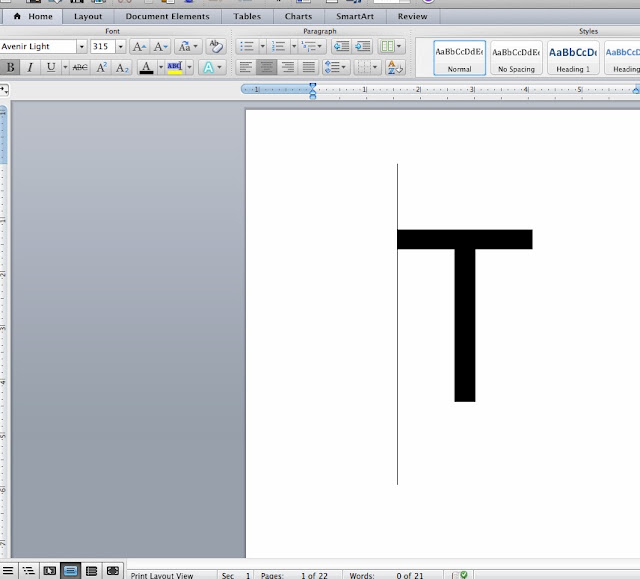Click the Increase Indent icon
This screenshot has height=579, width=640.
click(x=362, y=47)
